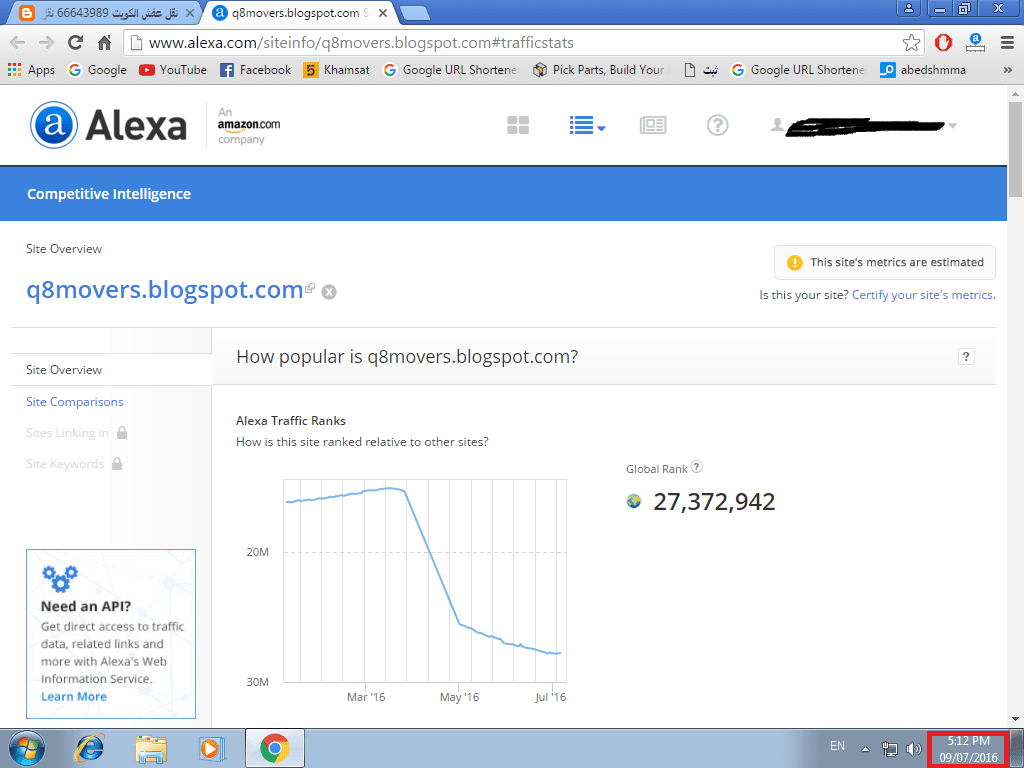Click the Chrome taskbar icon
The width and height of the screenshot is (1024, 768).
click(275, 748)
